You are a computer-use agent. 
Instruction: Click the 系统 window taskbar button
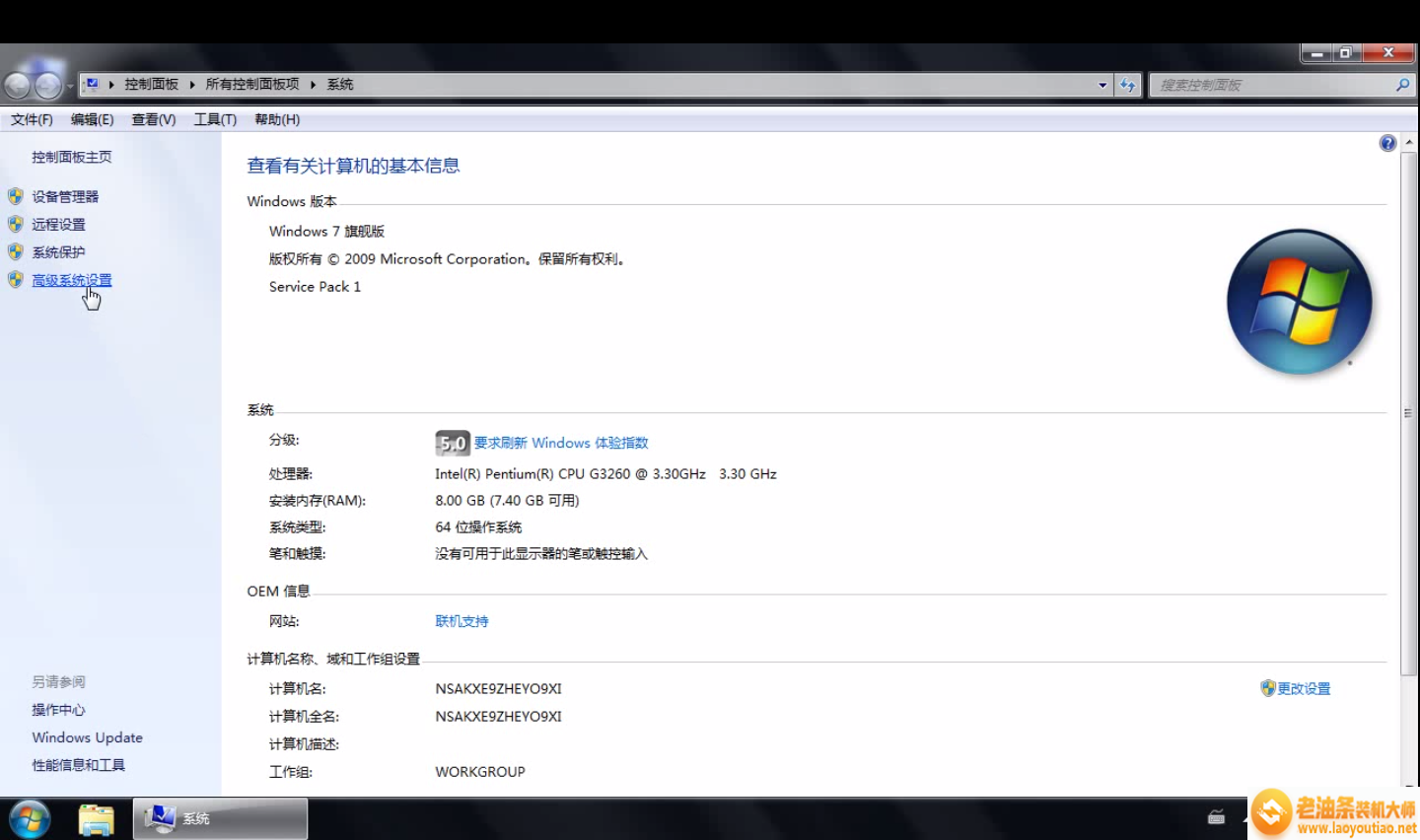[220, 818]
